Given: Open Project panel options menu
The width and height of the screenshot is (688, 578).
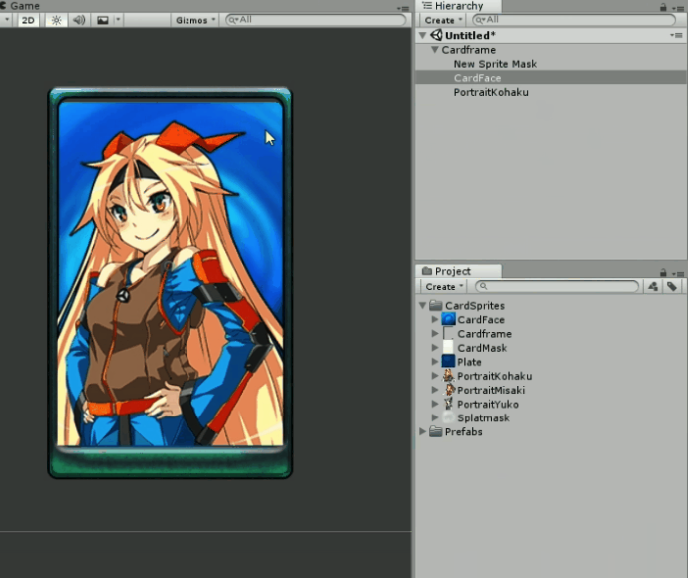Looking at the screenshot, I should [678, 273].
